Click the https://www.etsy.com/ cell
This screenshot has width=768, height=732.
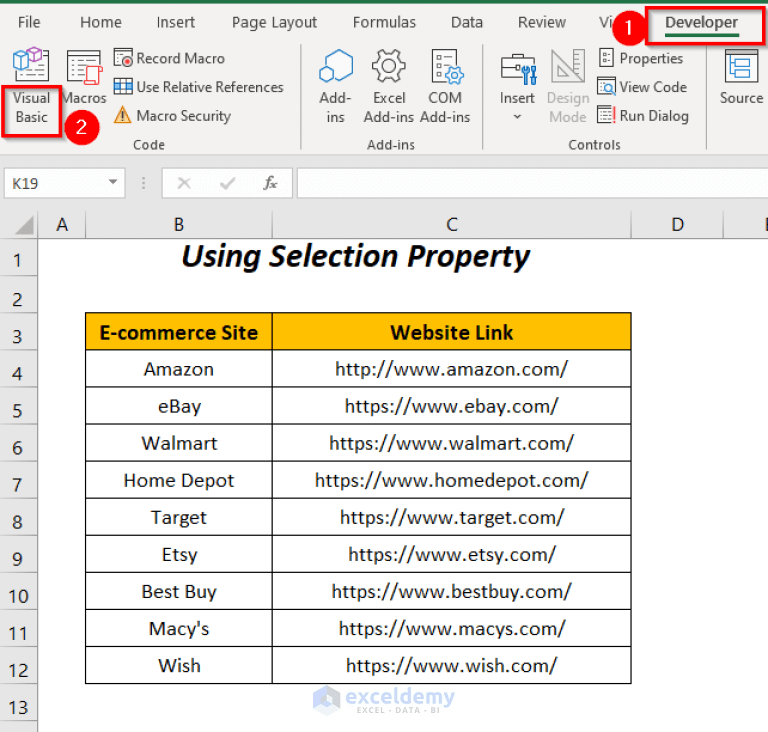[452, 555]
